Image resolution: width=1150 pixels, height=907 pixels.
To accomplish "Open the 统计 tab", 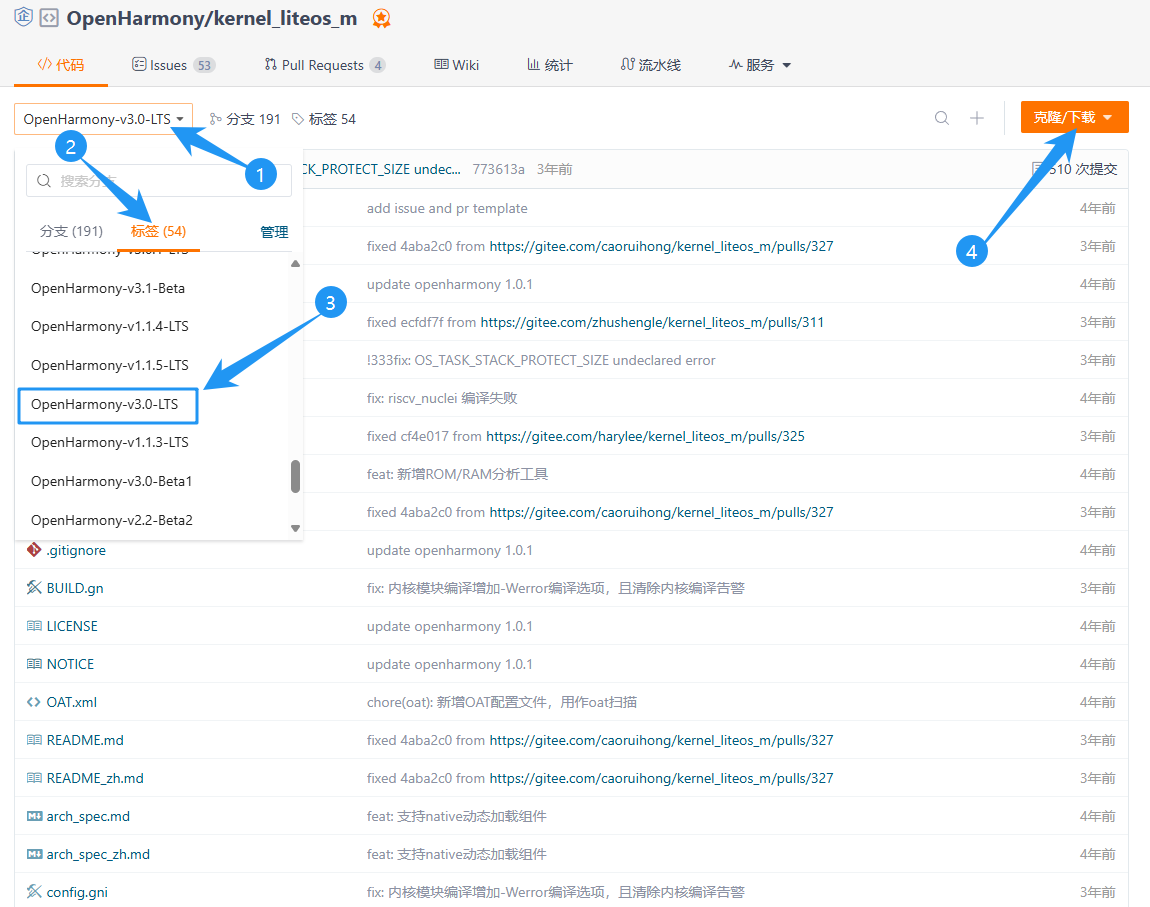I will pyautogui.click(x=550, y=65).
